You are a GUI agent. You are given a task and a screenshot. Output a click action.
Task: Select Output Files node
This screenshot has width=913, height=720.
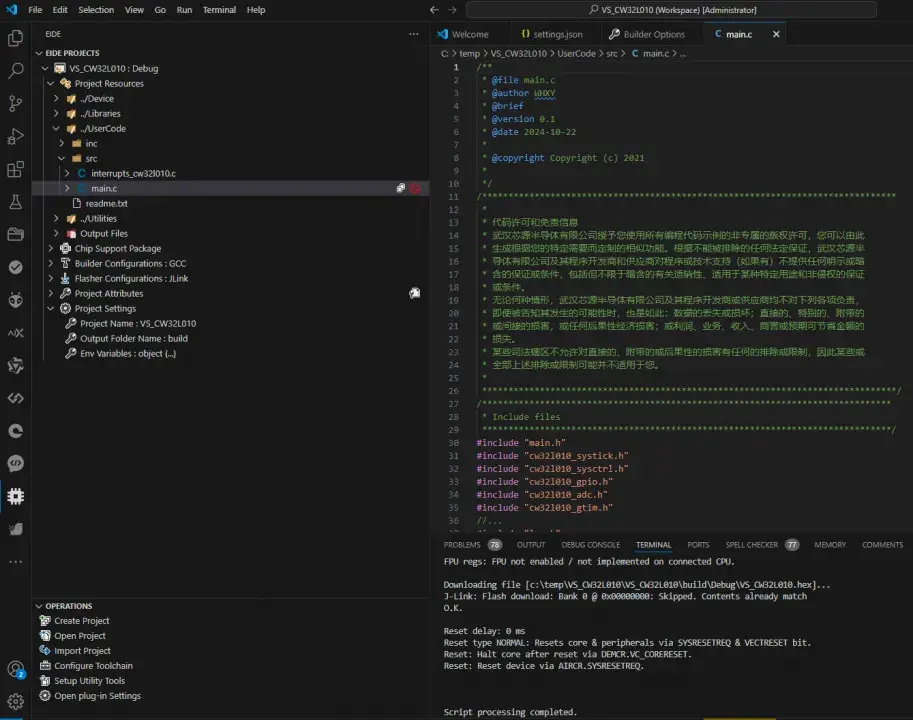[104, 233]
